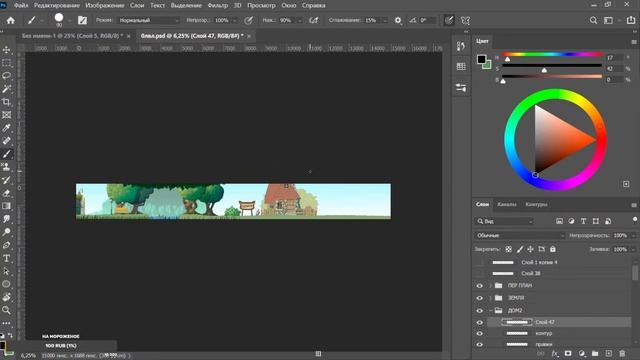Image resolution: width=640 pixels, height=360 pixels.
Task: Switch to the Каналы tab
Action: pos(507,204)
